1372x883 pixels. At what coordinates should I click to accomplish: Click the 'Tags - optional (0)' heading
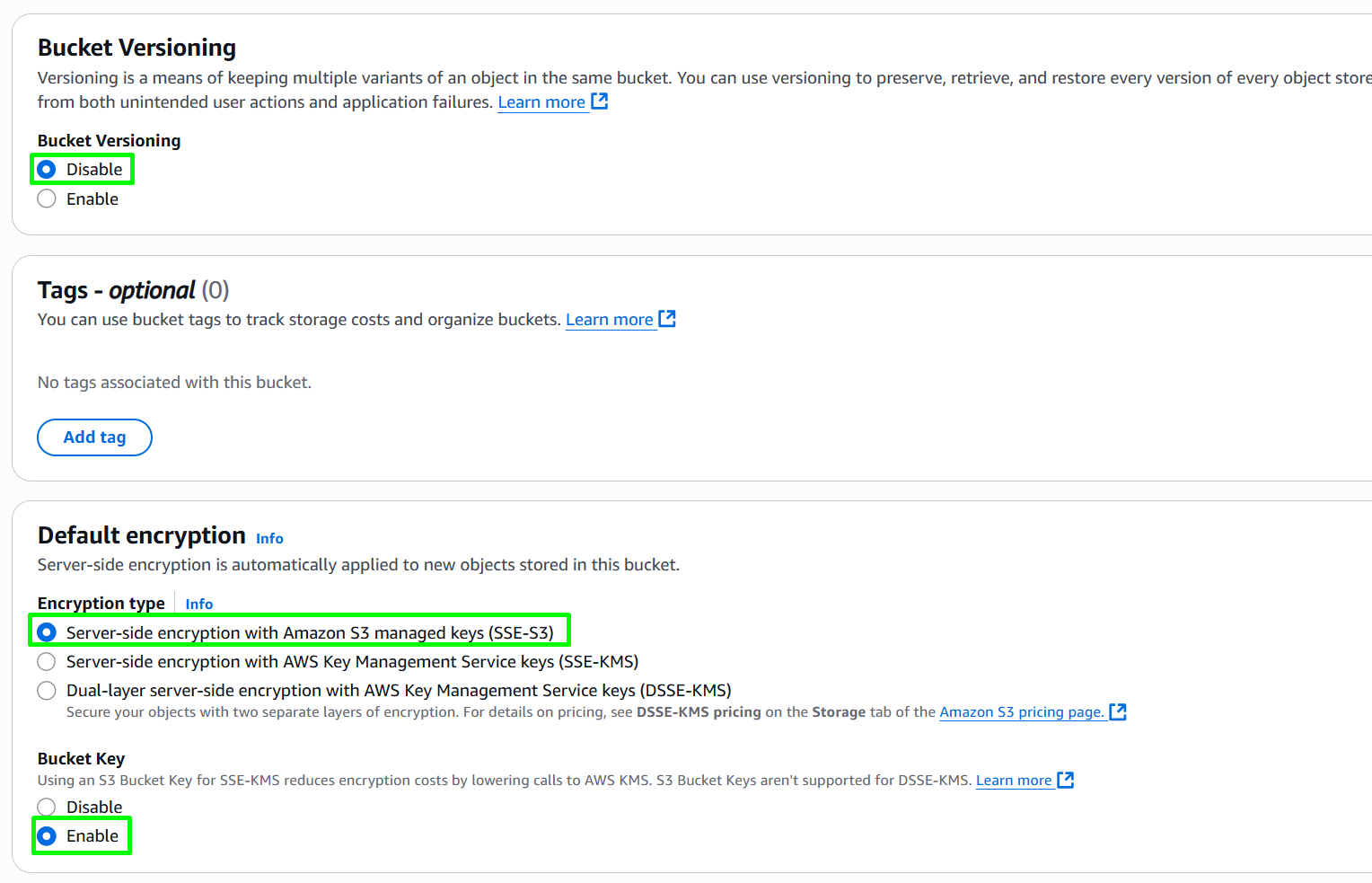[134, 290]
